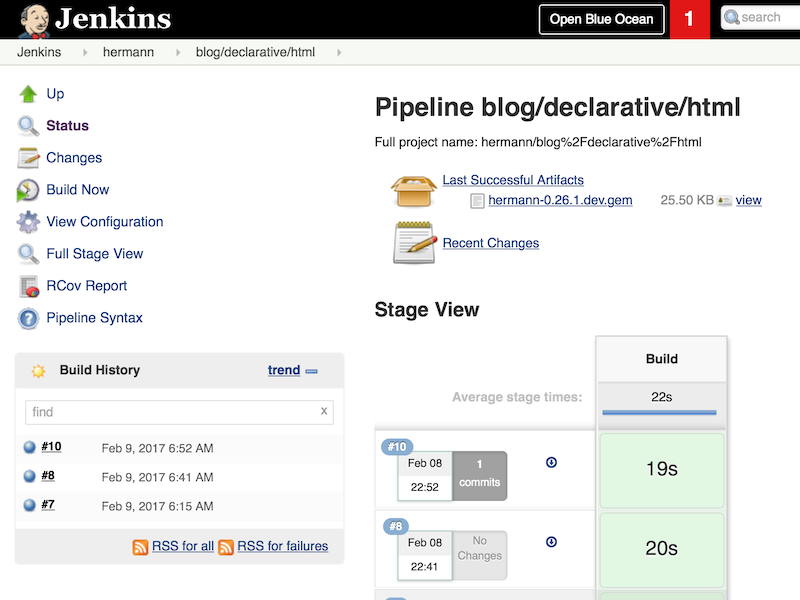
Task: Click the RSS for failures feed icon
Action: point(226,547)
